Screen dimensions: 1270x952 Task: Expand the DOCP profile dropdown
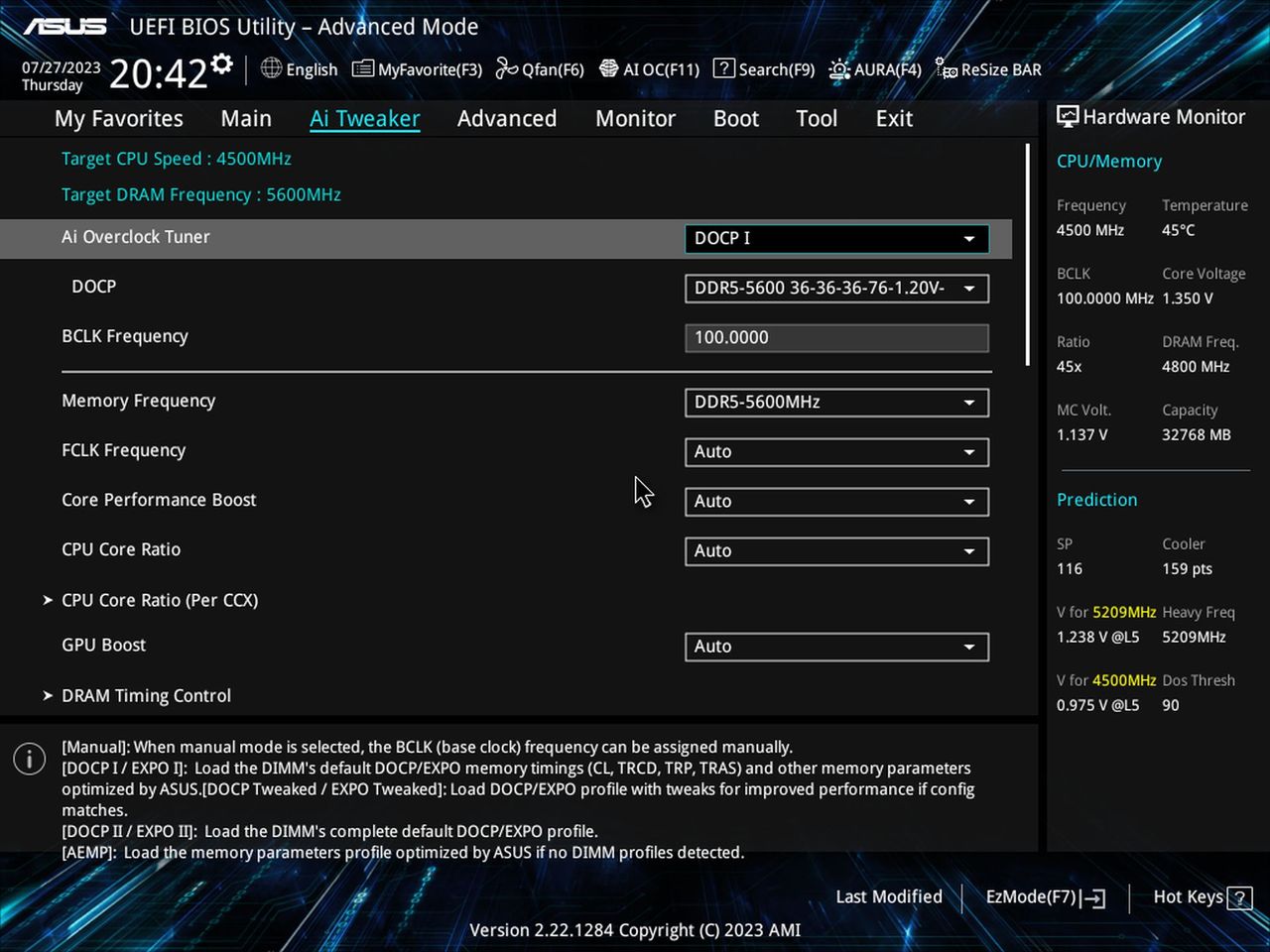[x=836, y=289]
